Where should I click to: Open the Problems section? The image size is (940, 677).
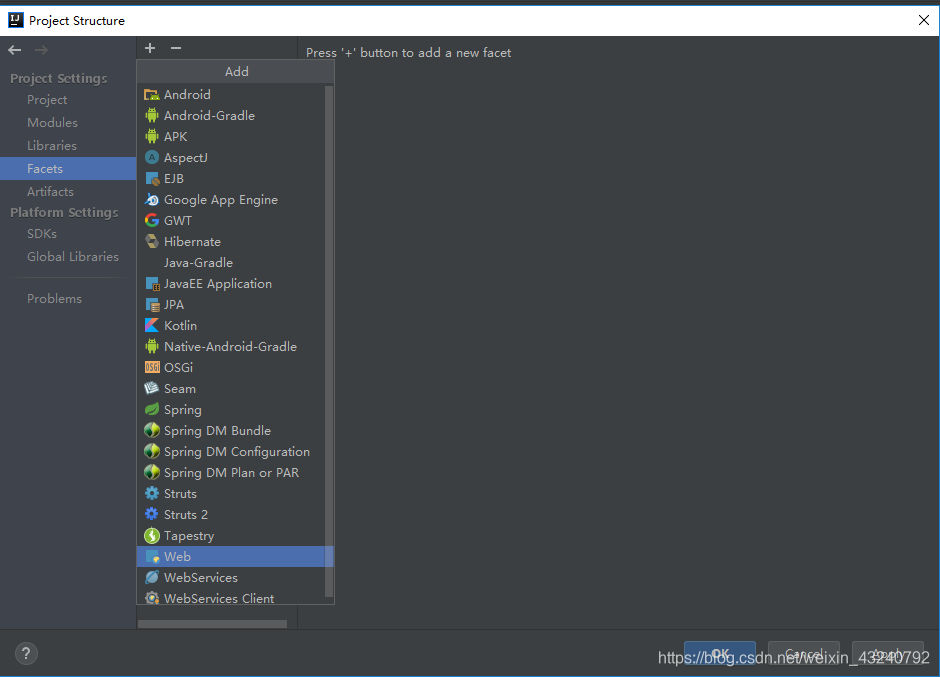tap(54, 299)
